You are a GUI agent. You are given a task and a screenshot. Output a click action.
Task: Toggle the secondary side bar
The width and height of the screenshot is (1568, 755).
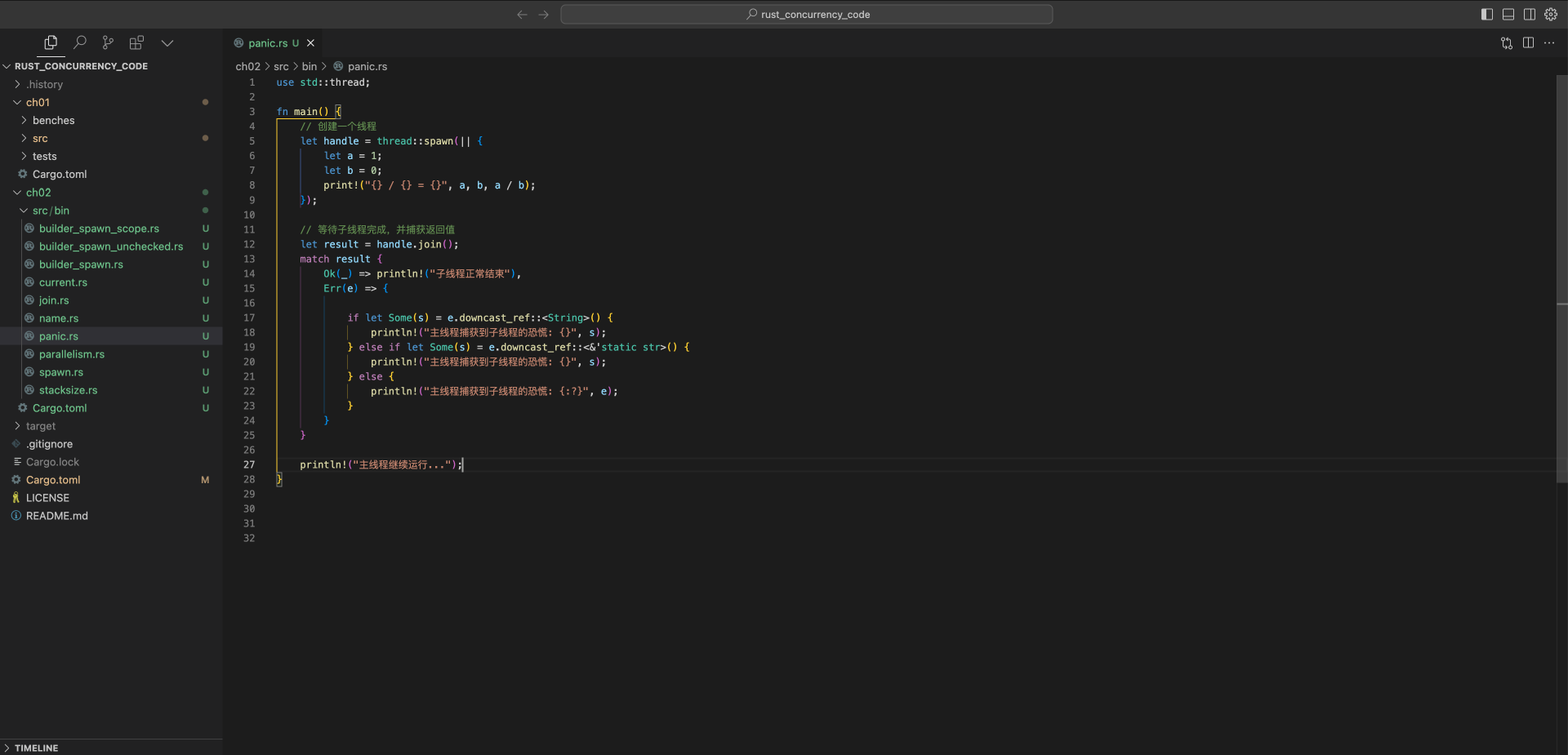click(x=1530, y=15)
